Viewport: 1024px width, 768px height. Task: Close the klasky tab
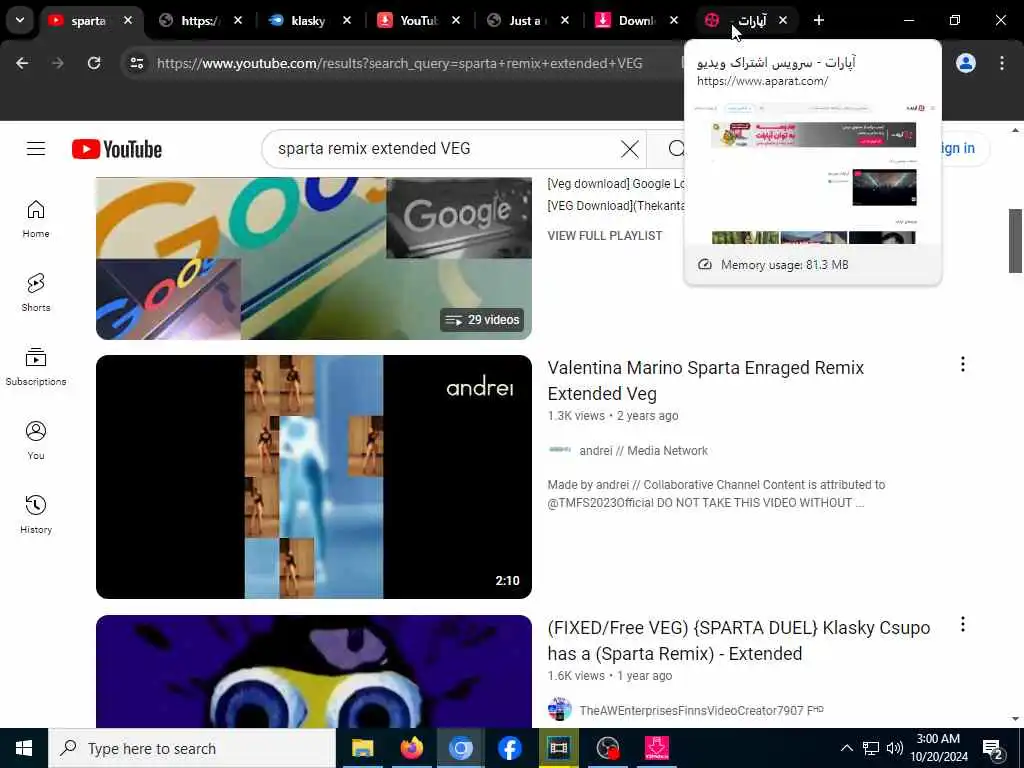click(x=347, y=20)
